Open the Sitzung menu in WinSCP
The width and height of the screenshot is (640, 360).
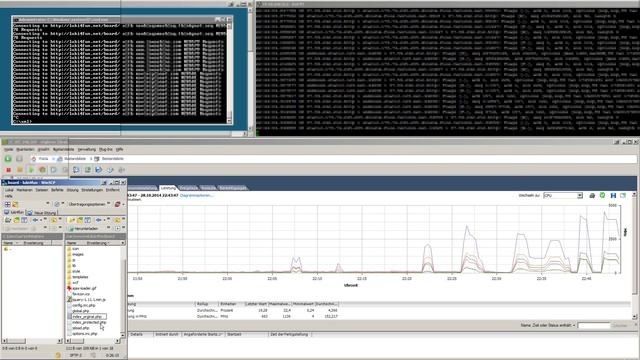[x=72, y=190]
